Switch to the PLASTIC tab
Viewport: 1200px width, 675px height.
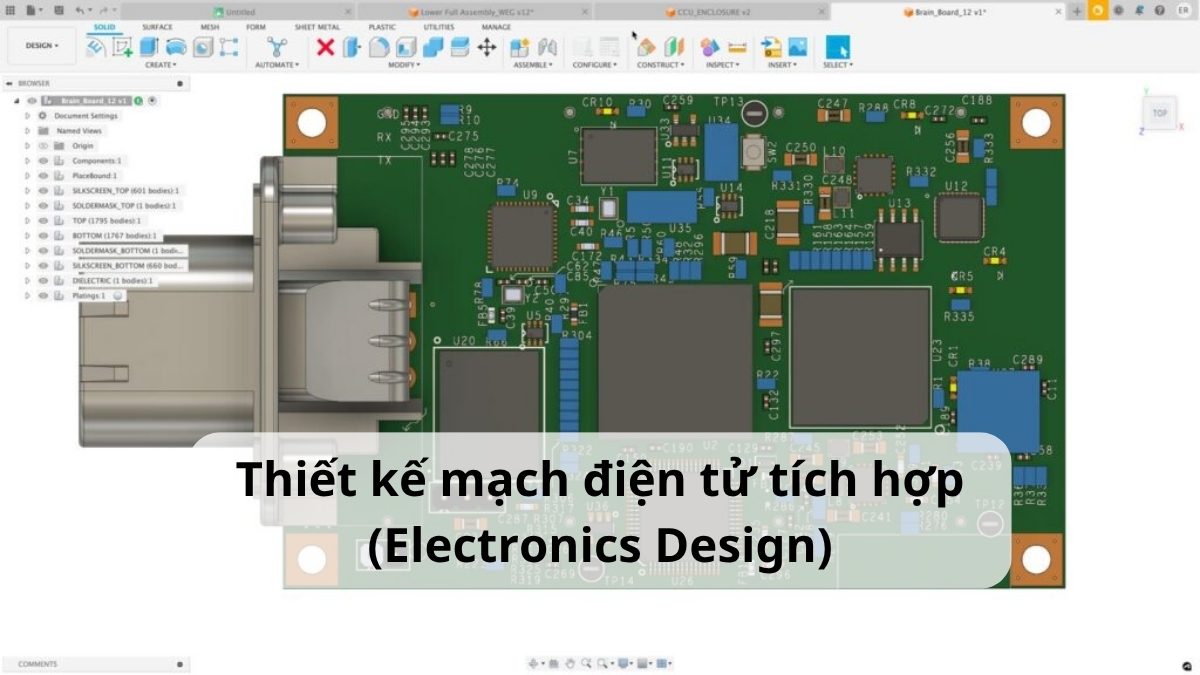point(382,27)
